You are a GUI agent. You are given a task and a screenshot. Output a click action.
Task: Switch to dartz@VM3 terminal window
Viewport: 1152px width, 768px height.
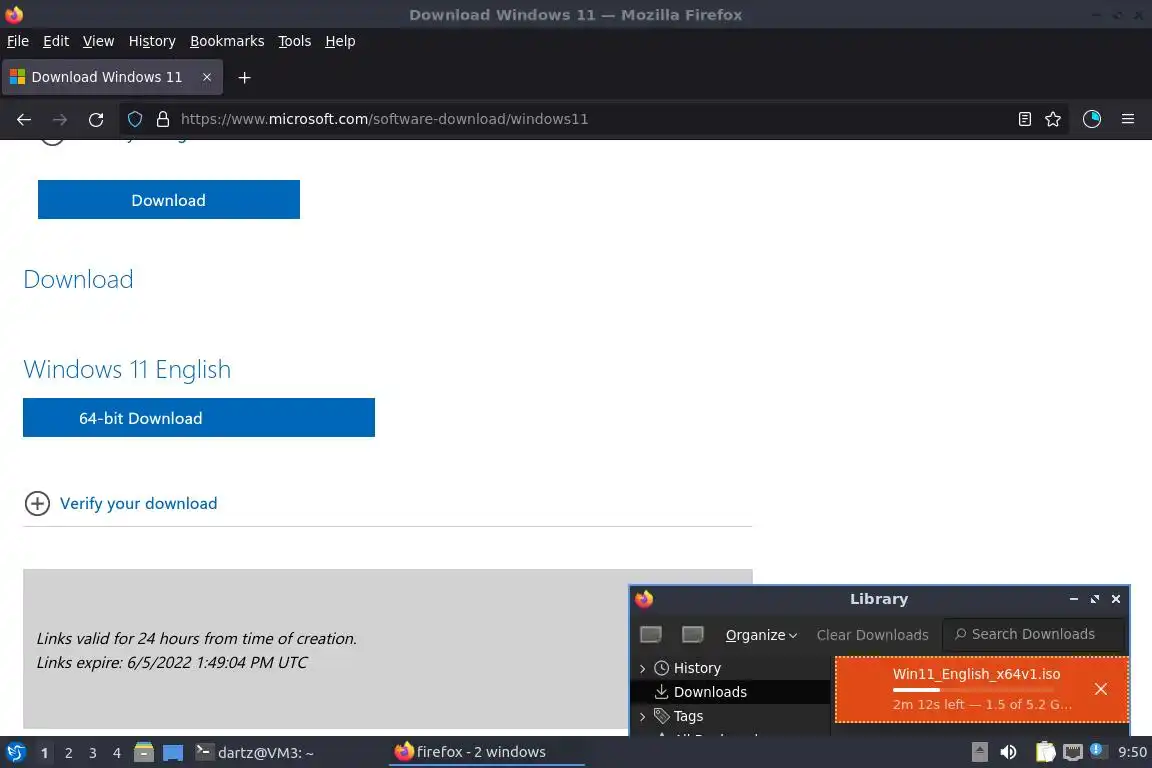click(255, 752)
